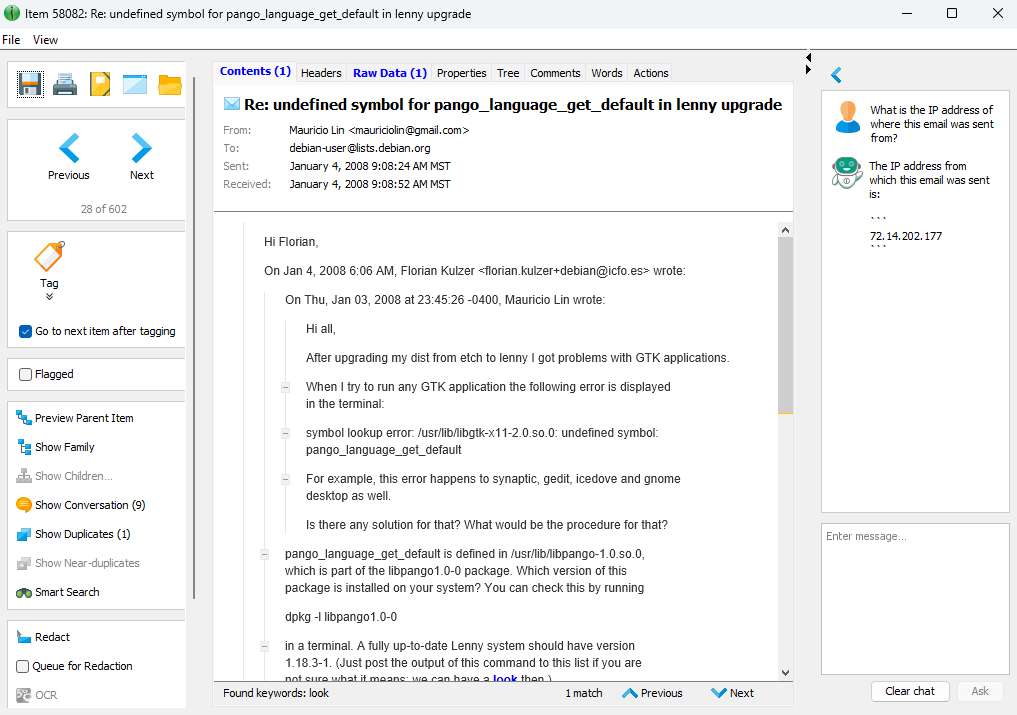Click the email envelope icon beside subject

click(232, 104)
